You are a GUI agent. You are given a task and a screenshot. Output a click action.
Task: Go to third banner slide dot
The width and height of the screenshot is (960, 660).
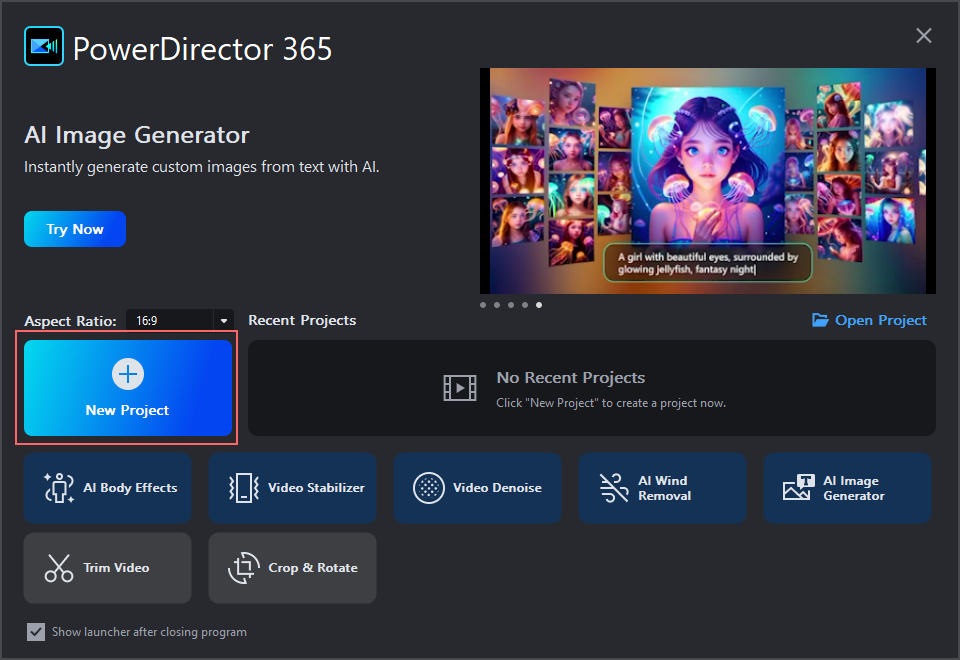pos(511,305)
